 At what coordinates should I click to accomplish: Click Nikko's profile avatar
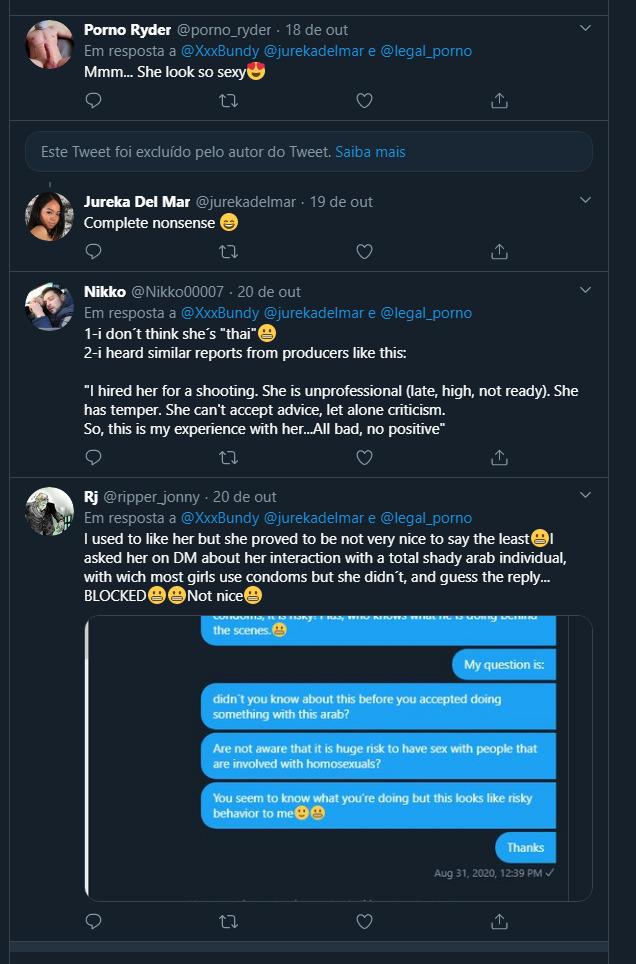point(49,306)
